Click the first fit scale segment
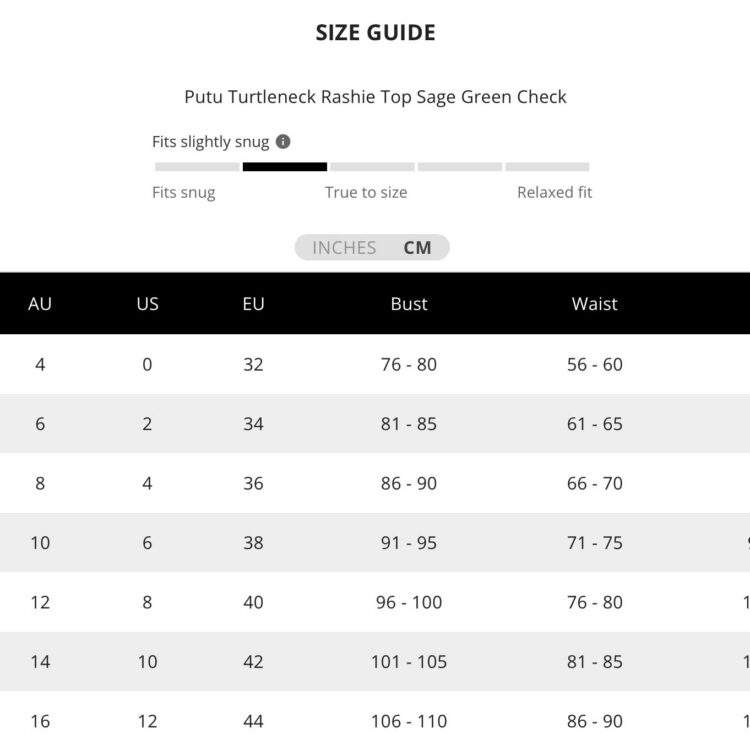Image resolution: width=750 pixels, height=750 pixels. 197,167
